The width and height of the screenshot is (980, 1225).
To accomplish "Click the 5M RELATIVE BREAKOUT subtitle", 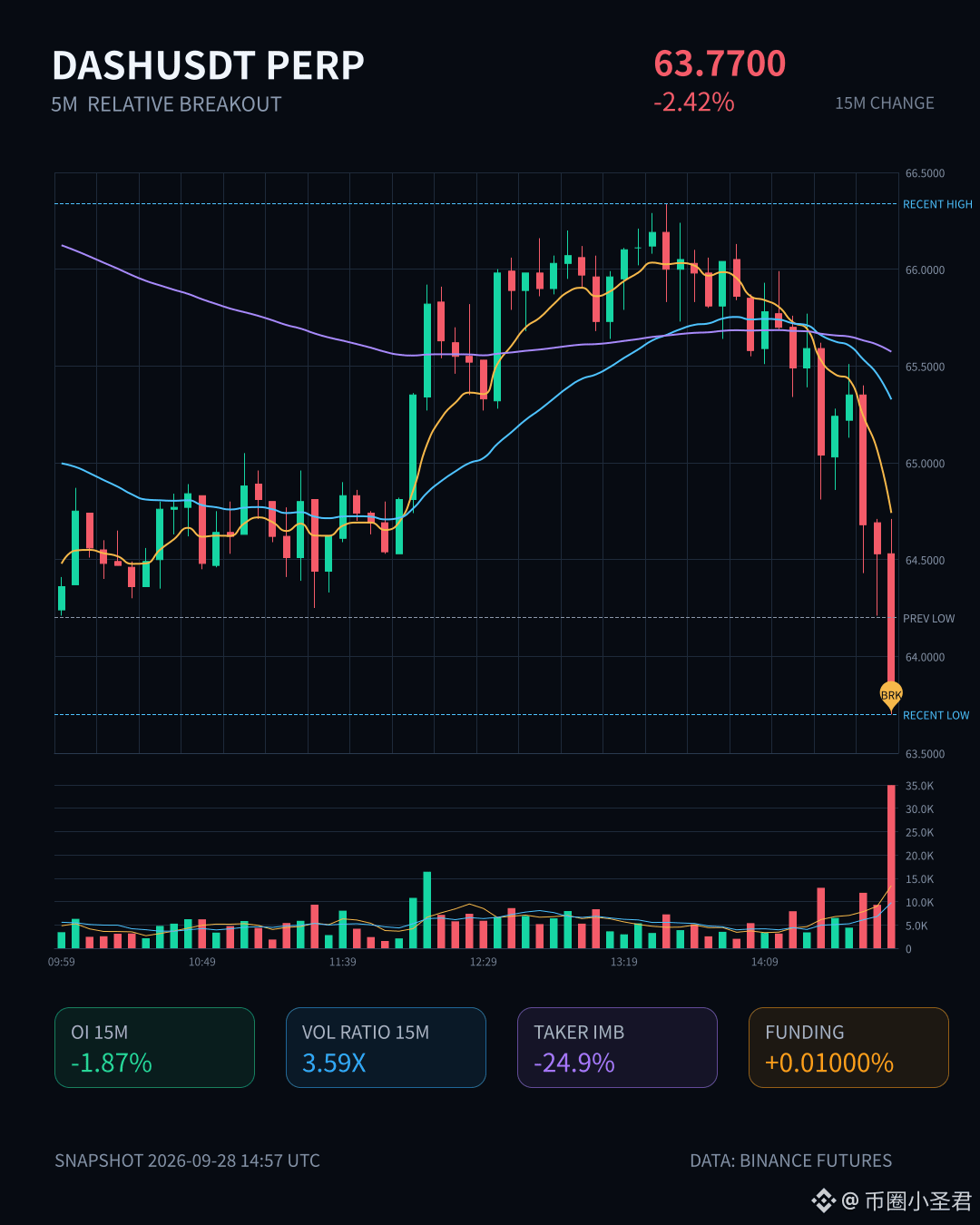I will coord(166,104).
